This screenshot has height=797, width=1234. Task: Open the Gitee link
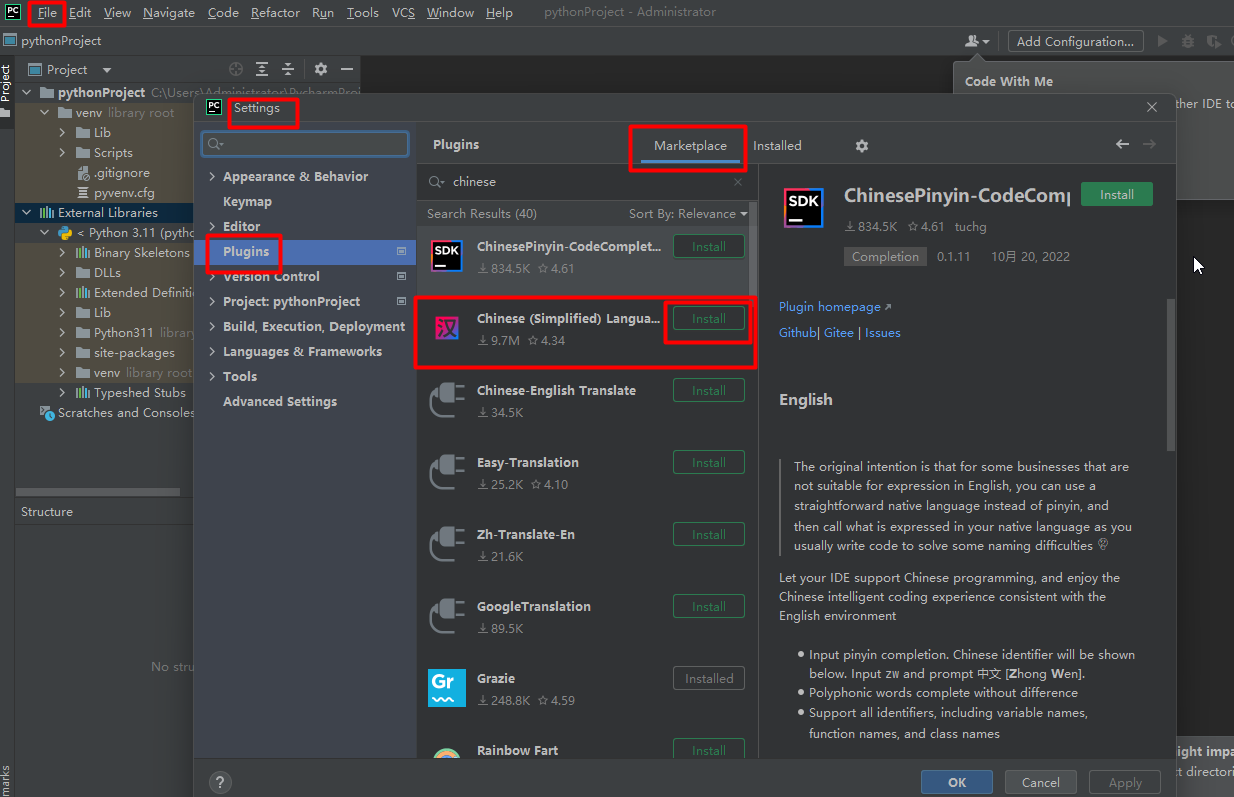point(839,333)
